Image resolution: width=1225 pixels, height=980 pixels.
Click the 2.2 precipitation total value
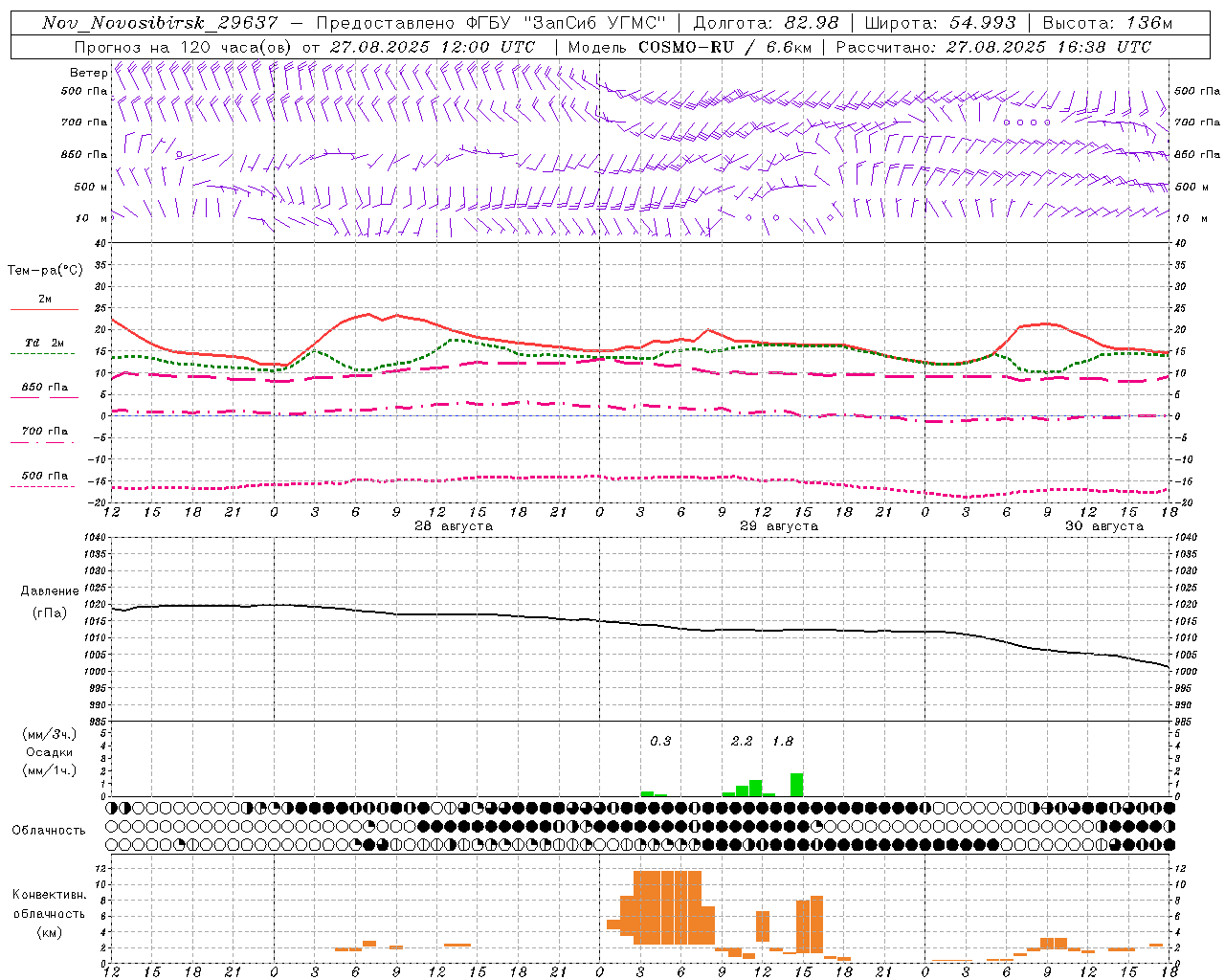(742, 742)
